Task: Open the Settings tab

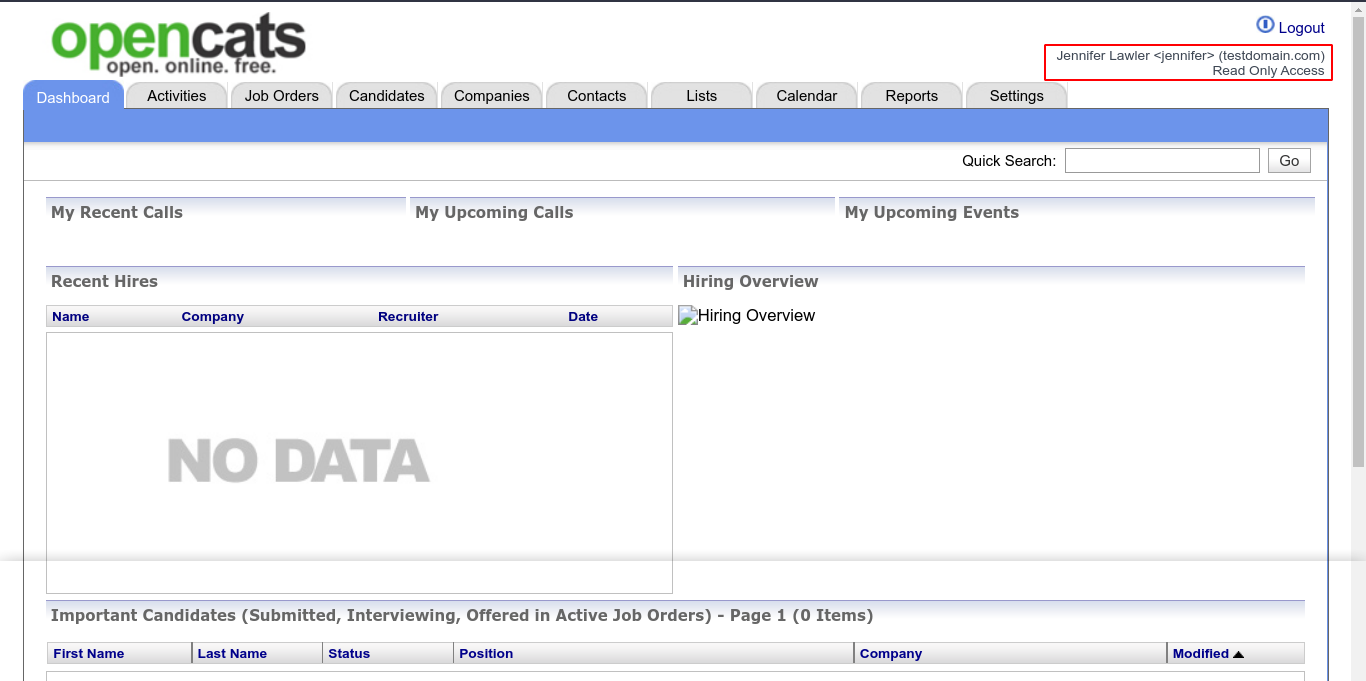Action: point(1016,96)
